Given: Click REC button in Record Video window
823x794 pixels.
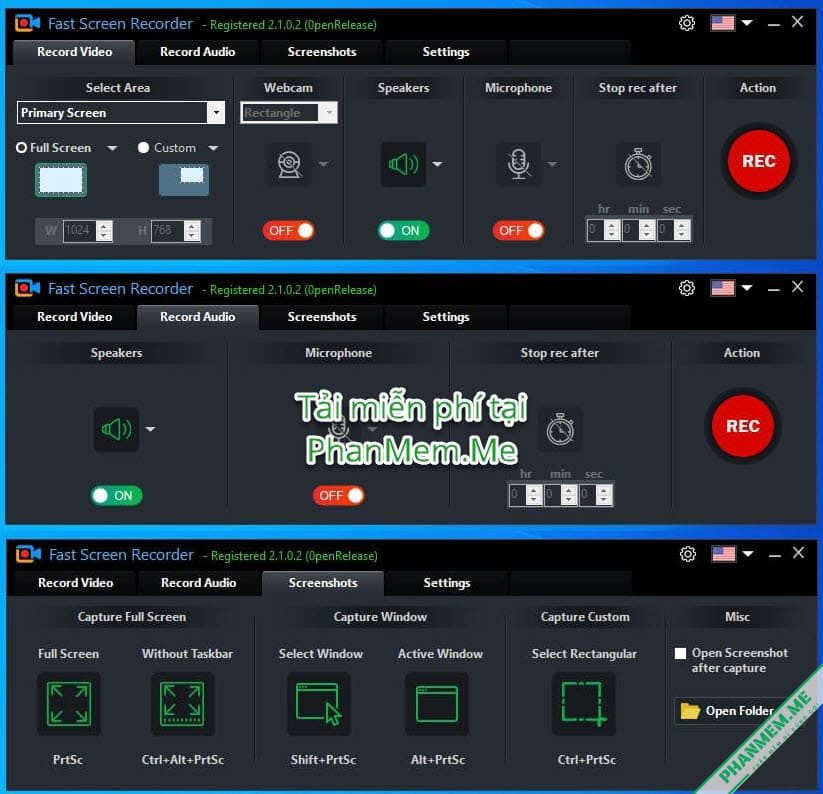Looking at the screenshot, I should (758, 161).
